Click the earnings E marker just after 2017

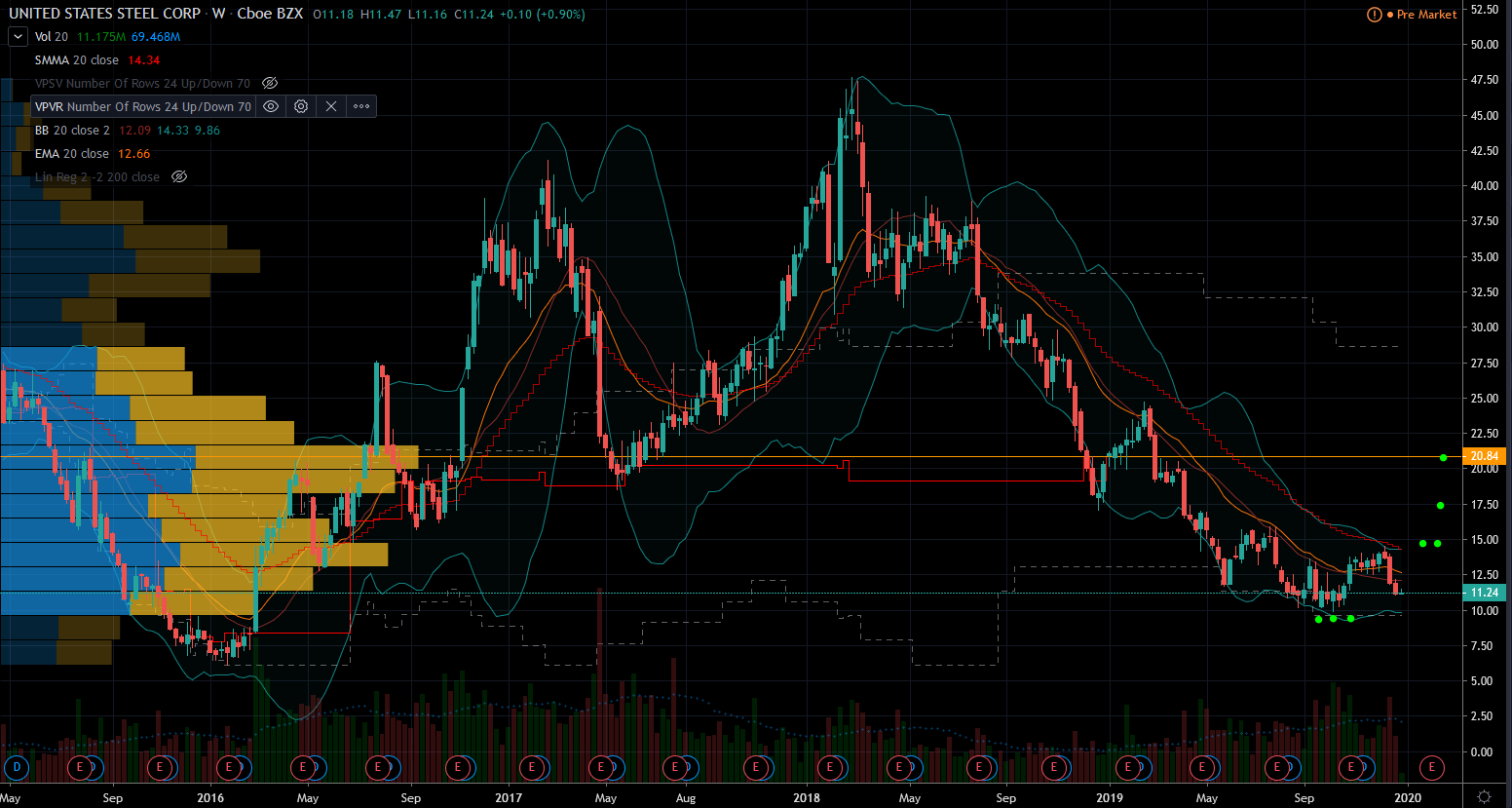tap(531, 767)
